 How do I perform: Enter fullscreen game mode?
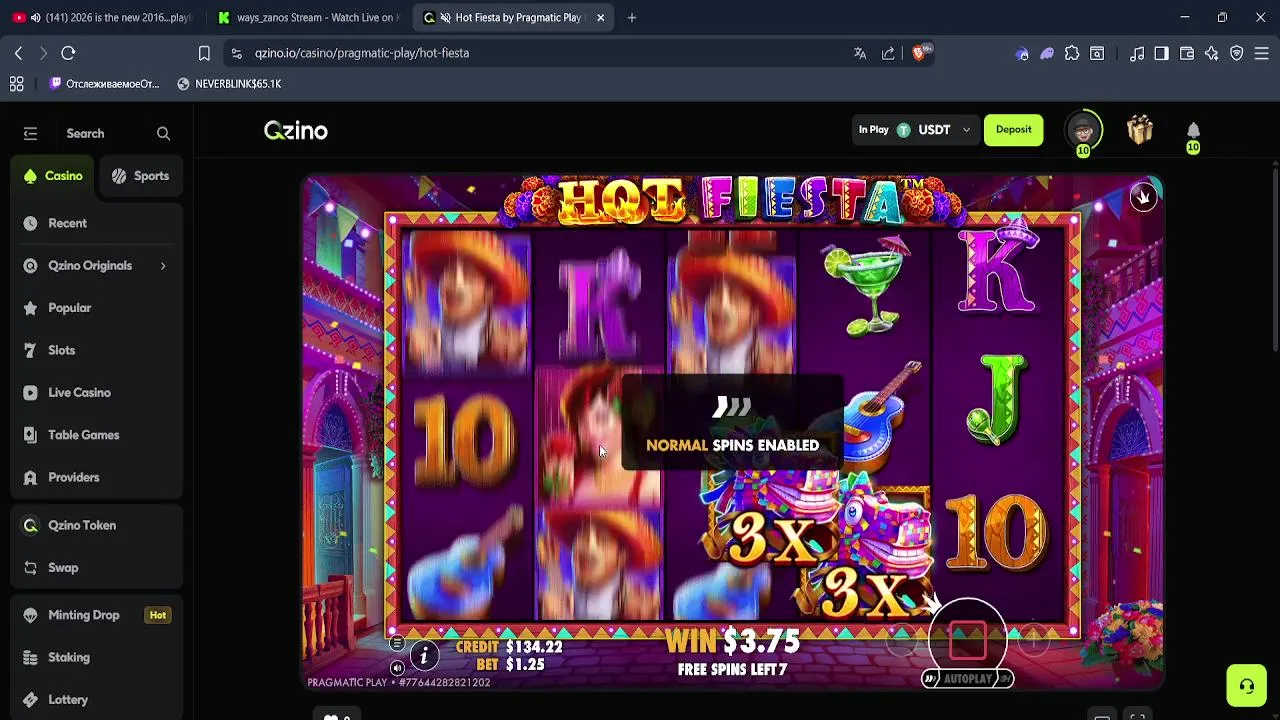point(1137,716)
